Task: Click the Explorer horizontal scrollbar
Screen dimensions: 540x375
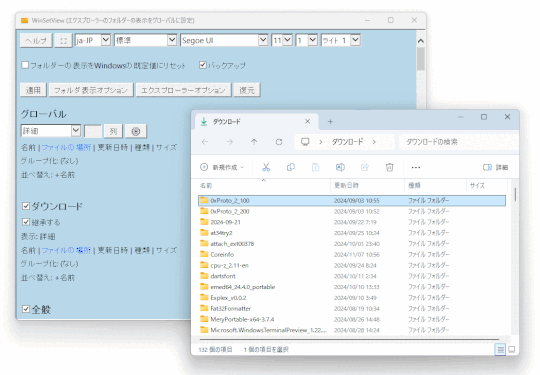Action: click(349, 340)
